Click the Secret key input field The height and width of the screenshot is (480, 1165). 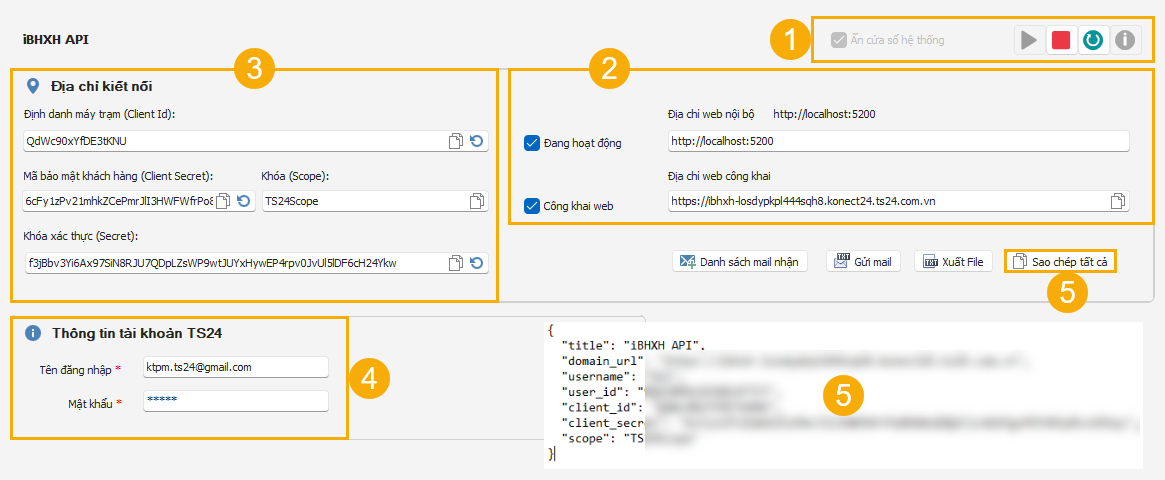(x=256, y=262)
